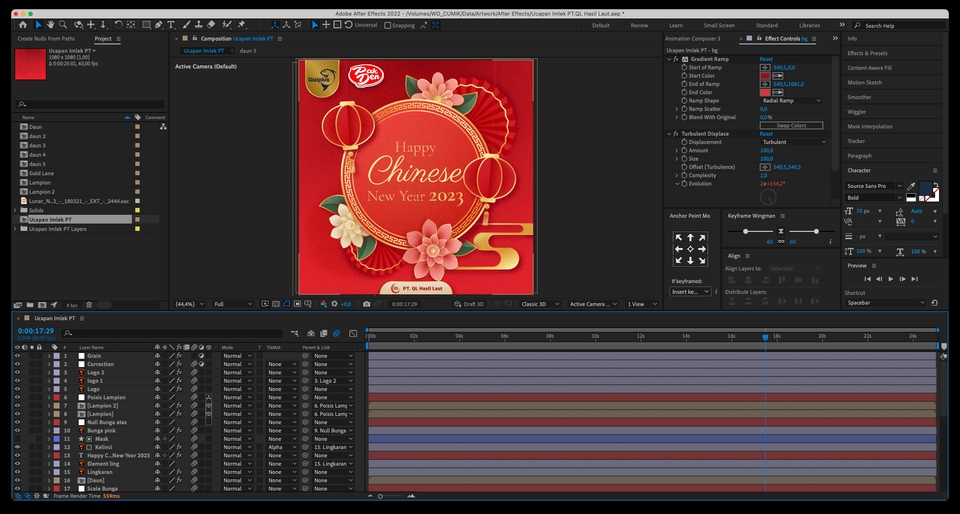Collapse the Gradient Ramp effect

[x=669, y=59]
